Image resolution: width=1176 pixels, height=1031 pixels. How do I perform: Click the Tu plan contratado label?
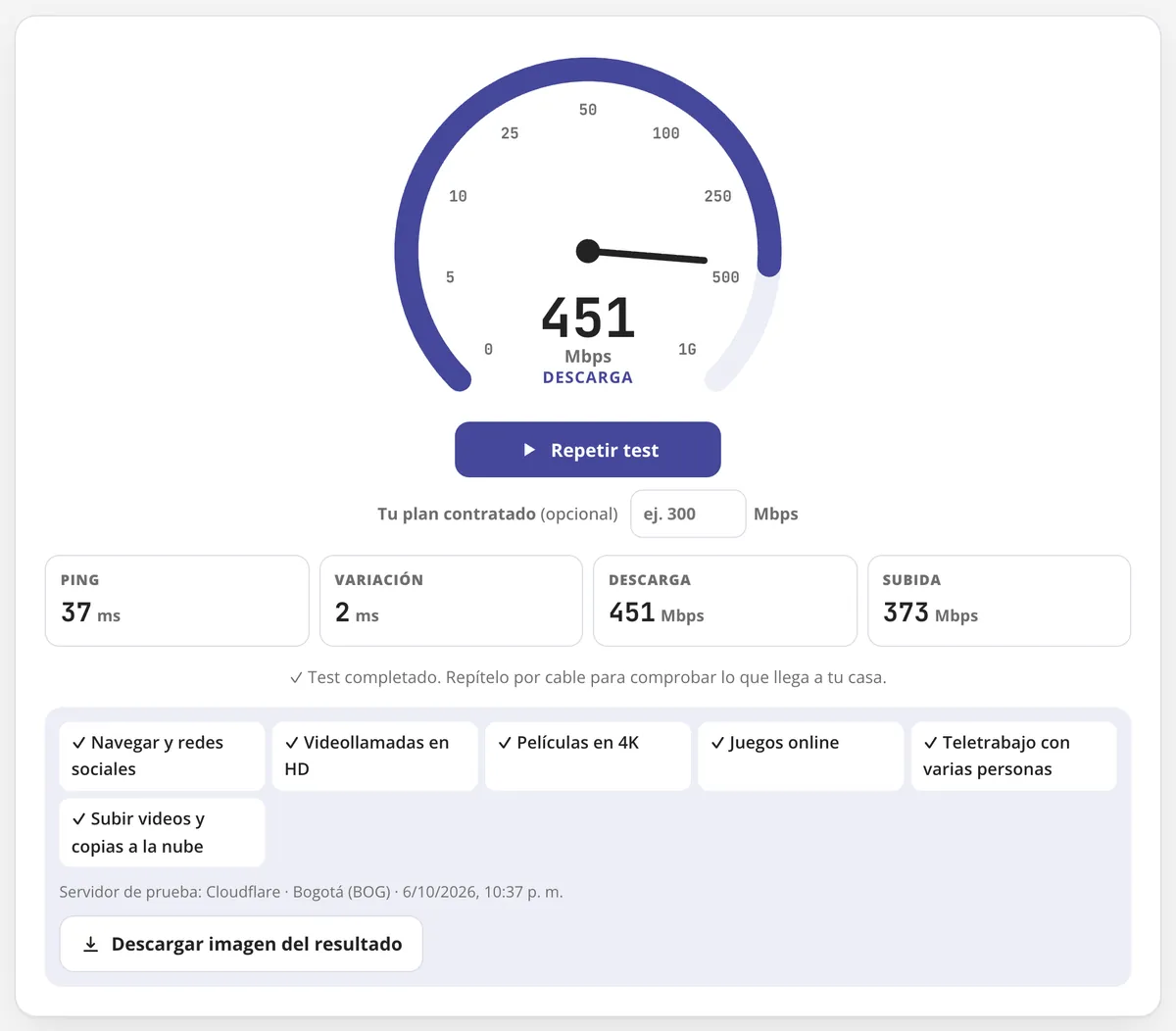pyautogui.click(x=498, y=514)
